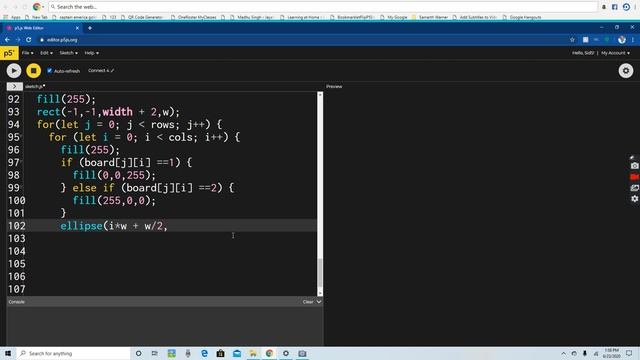The height and width of the screenshot is (360, 640).
Task: Open the My Google bookmark
Action: 394,17
